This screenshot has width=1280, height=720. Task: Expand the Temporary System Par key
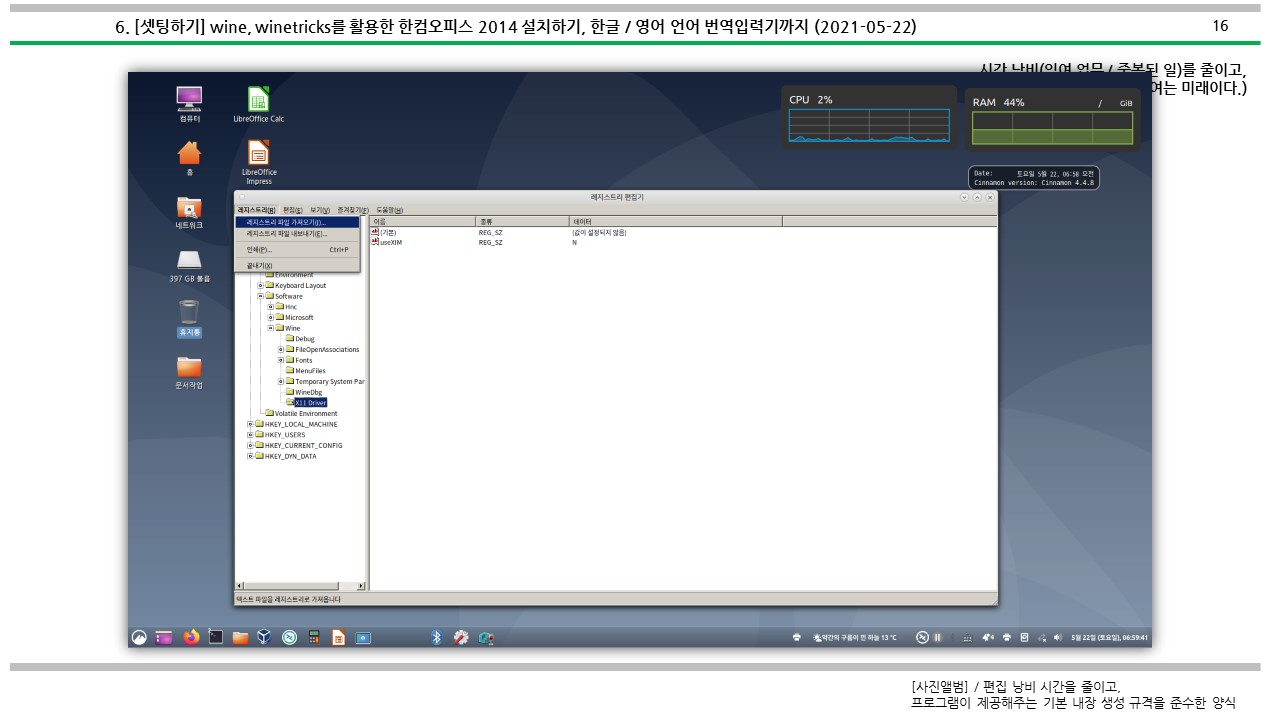(281, 381)
